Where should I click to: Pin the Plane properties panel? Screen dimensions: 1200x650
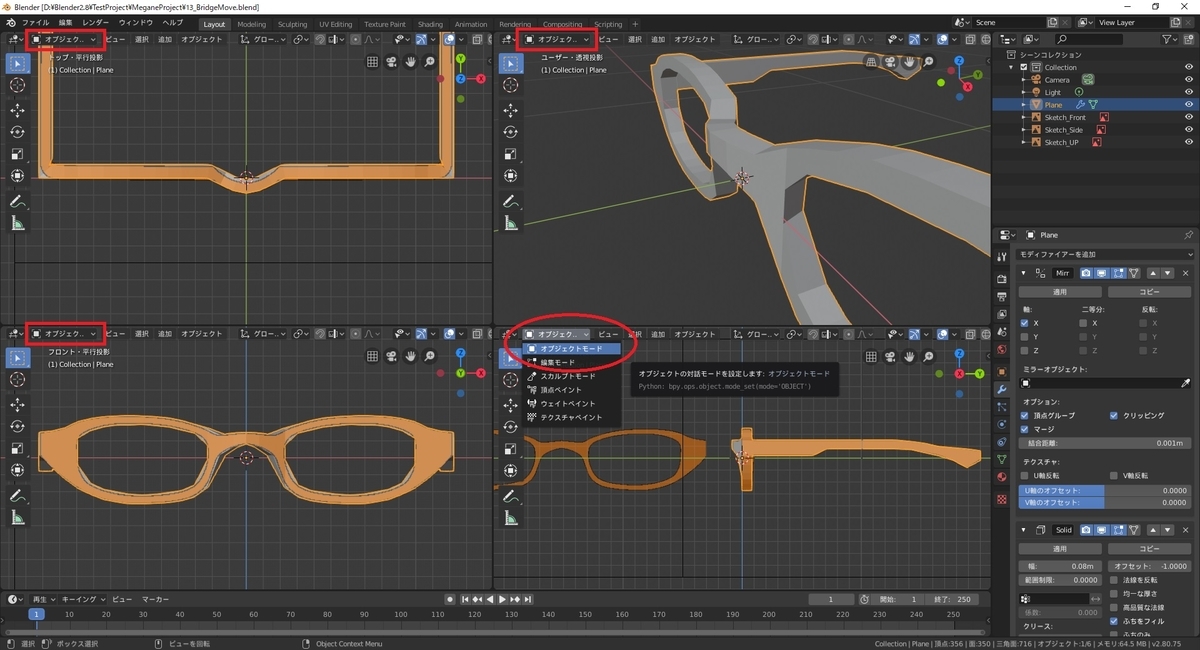coord(1188,235)
